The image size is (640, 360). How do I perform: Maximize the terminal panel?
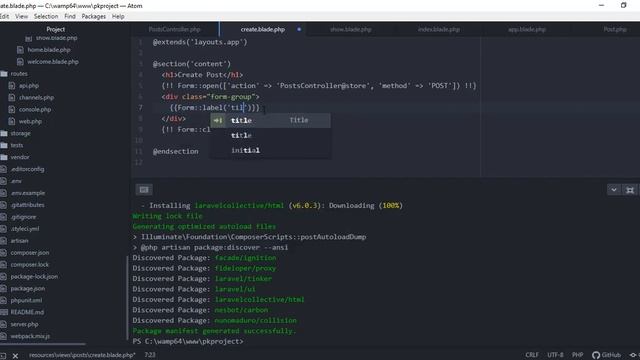pyautogui.click(x=630, y=190)
